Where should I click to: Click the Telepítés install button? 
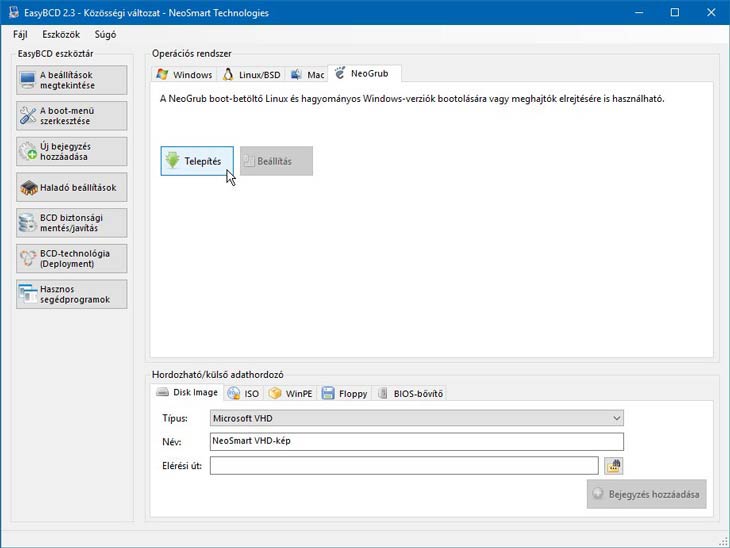[x=197, y=161]
